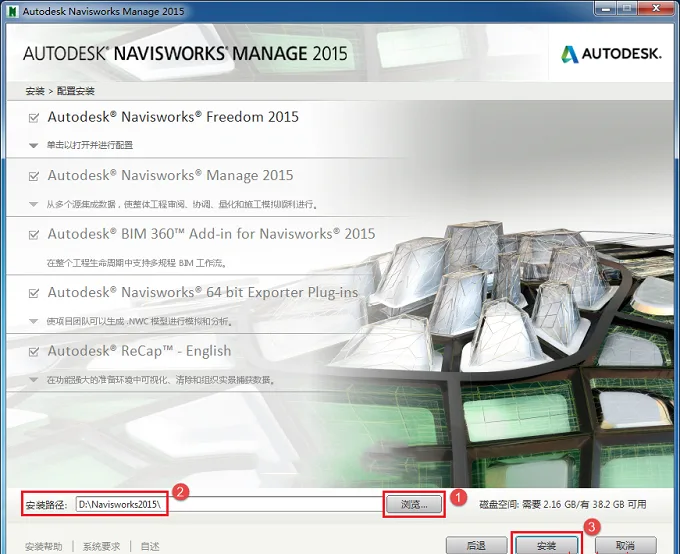Screen dimensions: 680x554
Task: Open the 自述 readme link
Action: (x=150, y=547)
